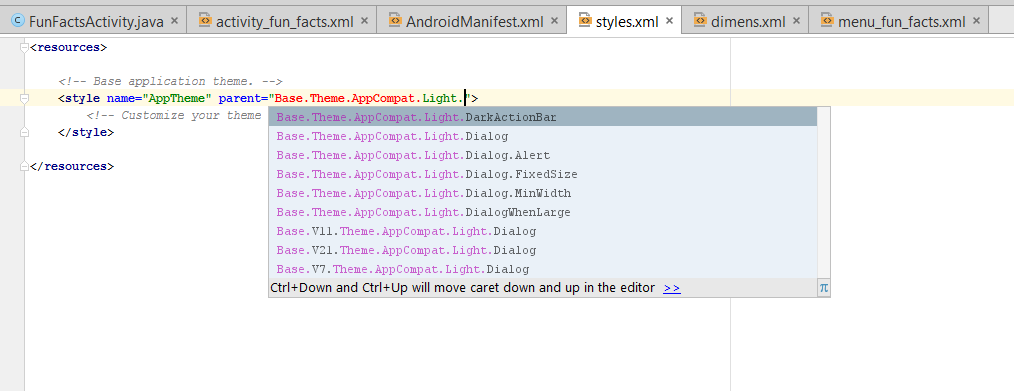Click fold marker at closing resources tag
The width and height of the screenshot is (1014, 391).
(25, 166)
